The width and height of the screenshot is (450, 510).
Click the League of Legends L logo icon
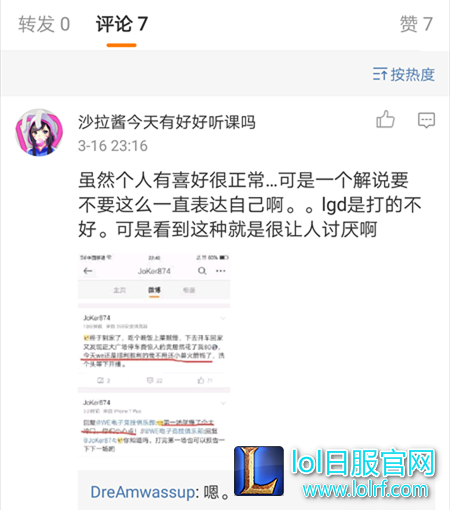(x=259, y=471)
